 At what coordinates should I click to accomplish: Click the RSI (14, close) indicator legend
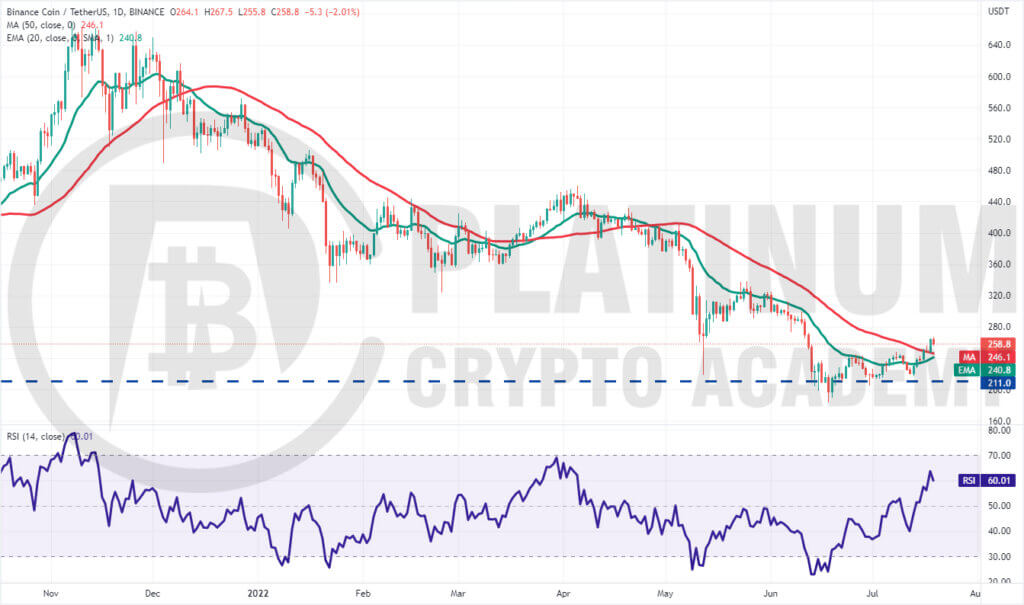pos(36,436)
